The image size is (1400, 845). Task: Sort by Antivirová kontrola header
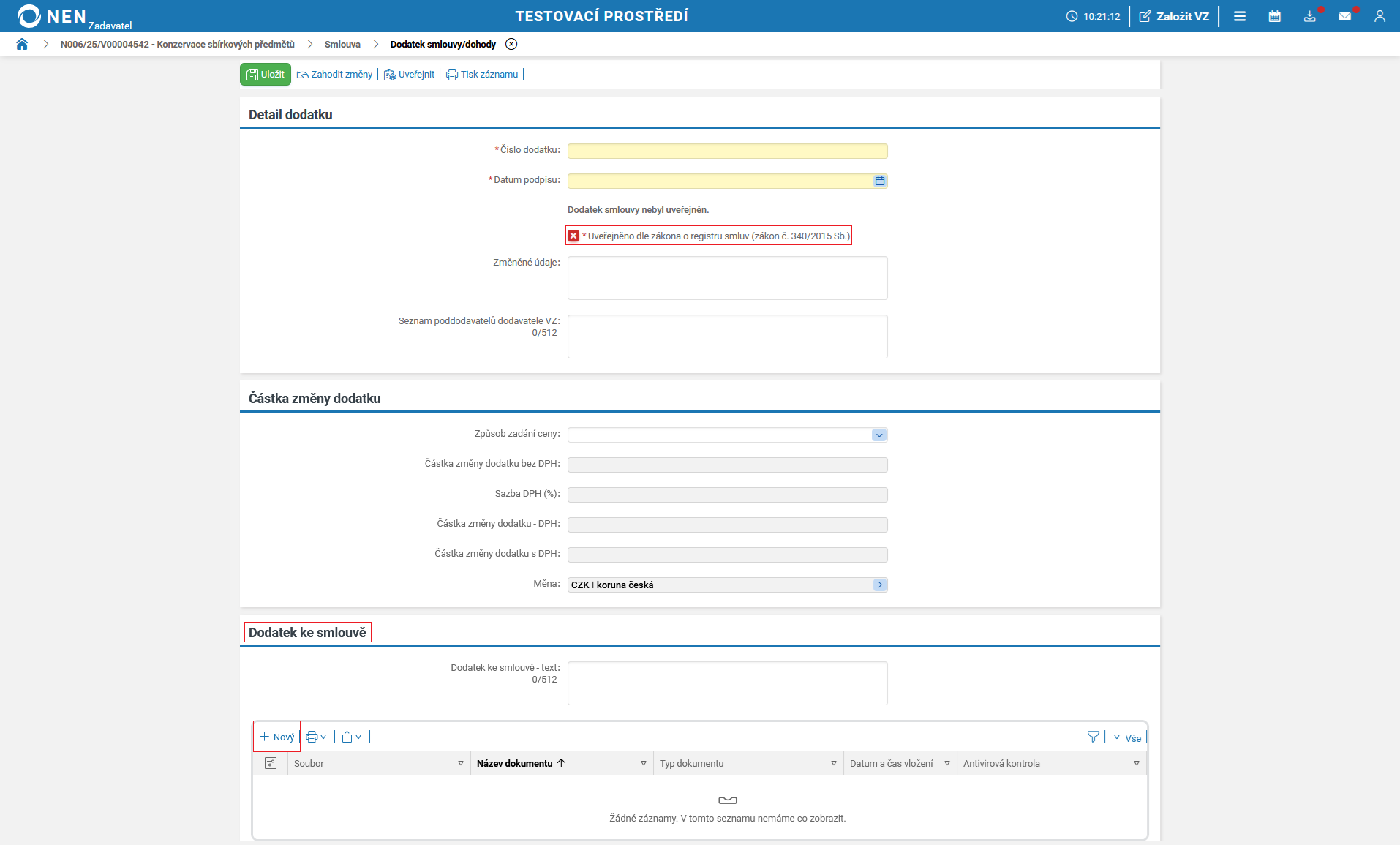click(1001, 763)
